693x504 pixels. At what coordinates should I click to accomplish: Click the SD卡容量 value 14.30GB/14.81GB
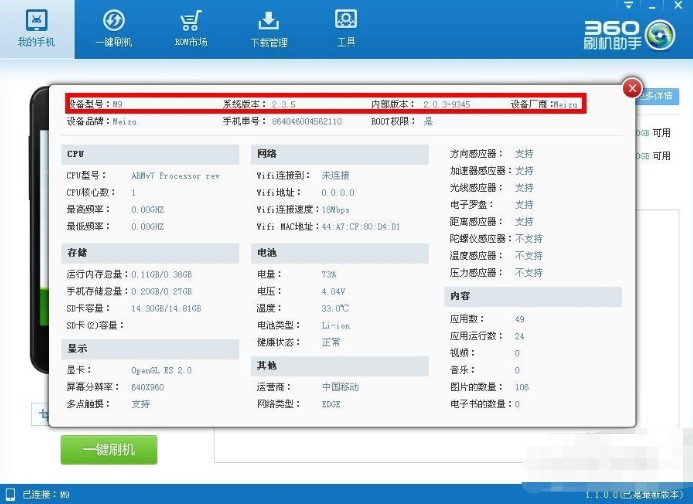click(166, 308)
